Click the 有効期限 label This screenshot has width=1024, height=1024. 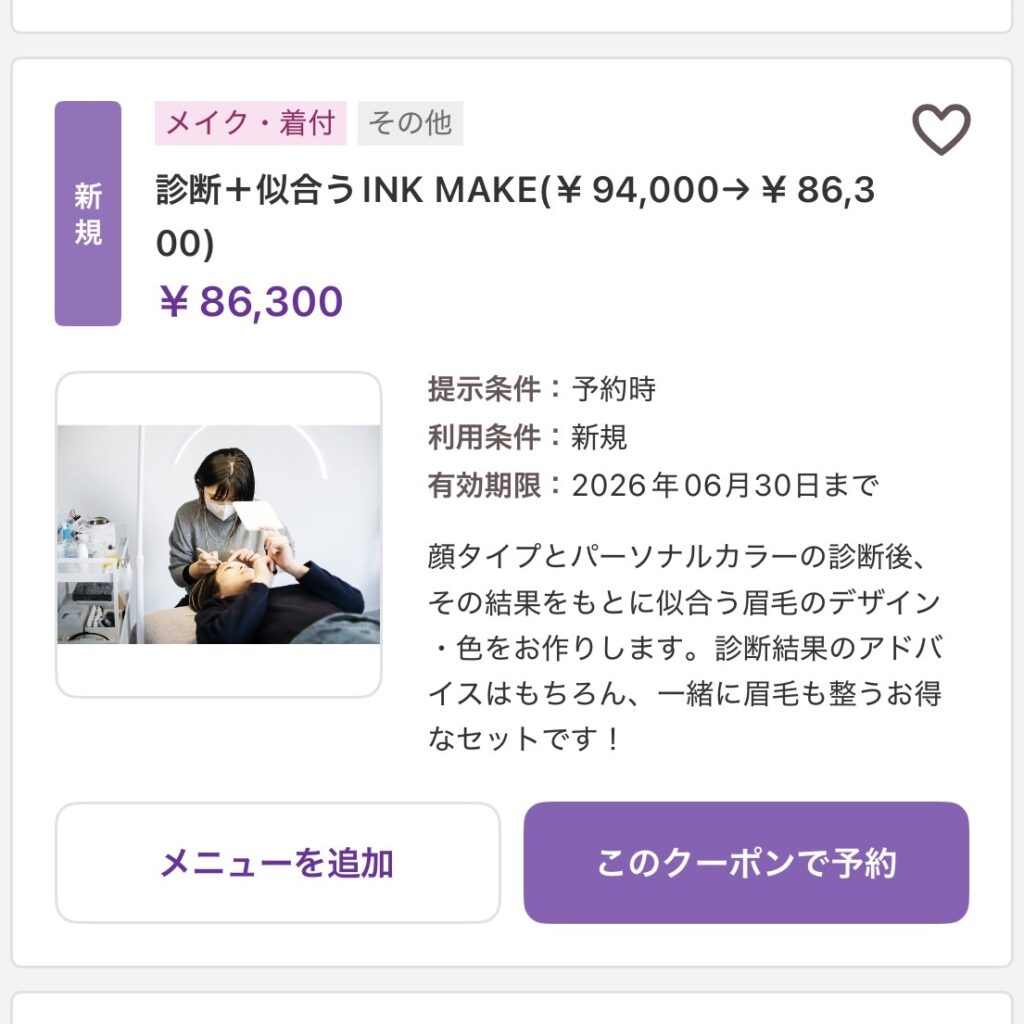click(x=485, y=486)
